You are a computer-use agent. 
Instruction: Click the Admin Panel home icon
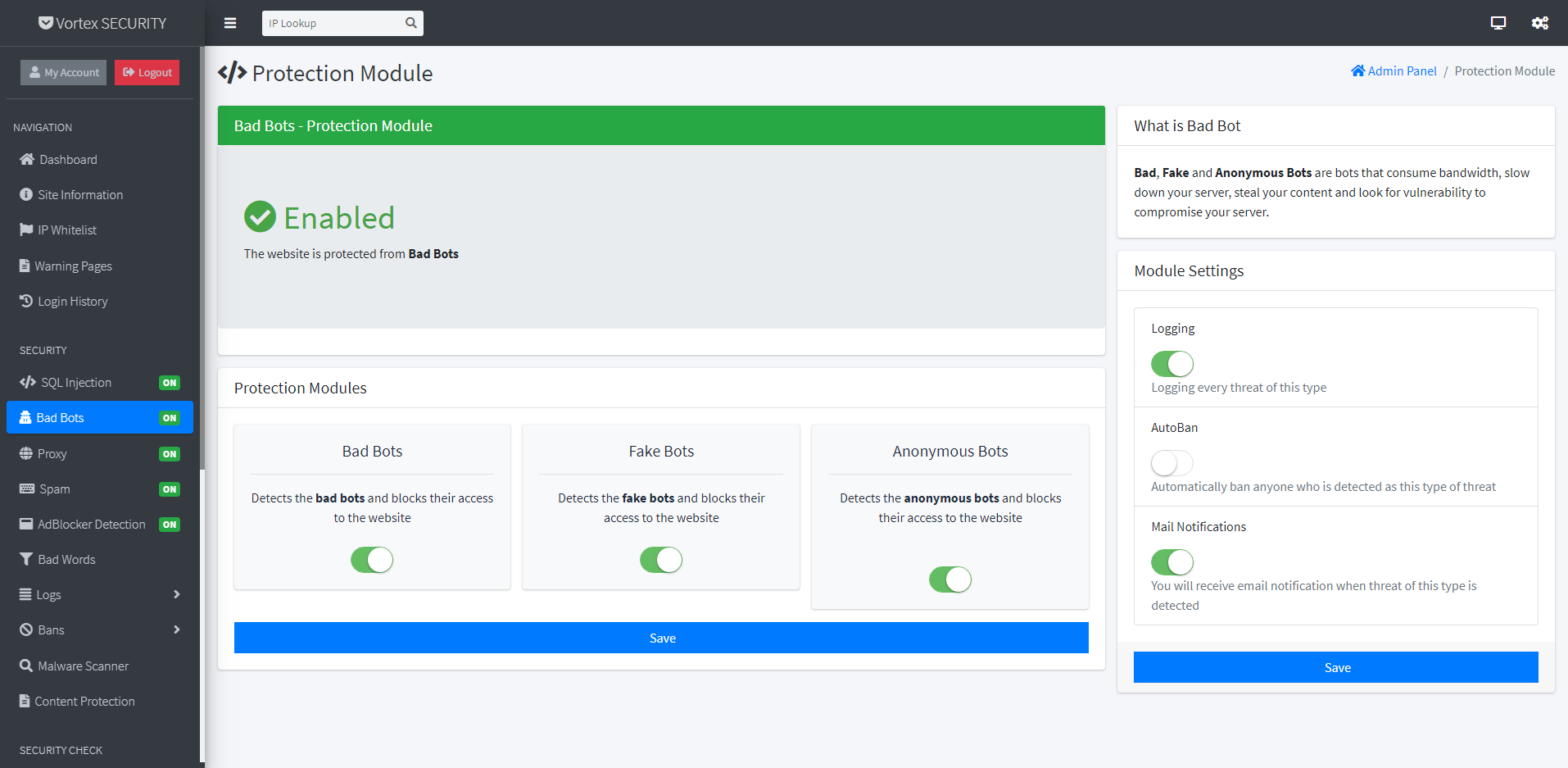pyautogui.click(x=1357, y=71)
